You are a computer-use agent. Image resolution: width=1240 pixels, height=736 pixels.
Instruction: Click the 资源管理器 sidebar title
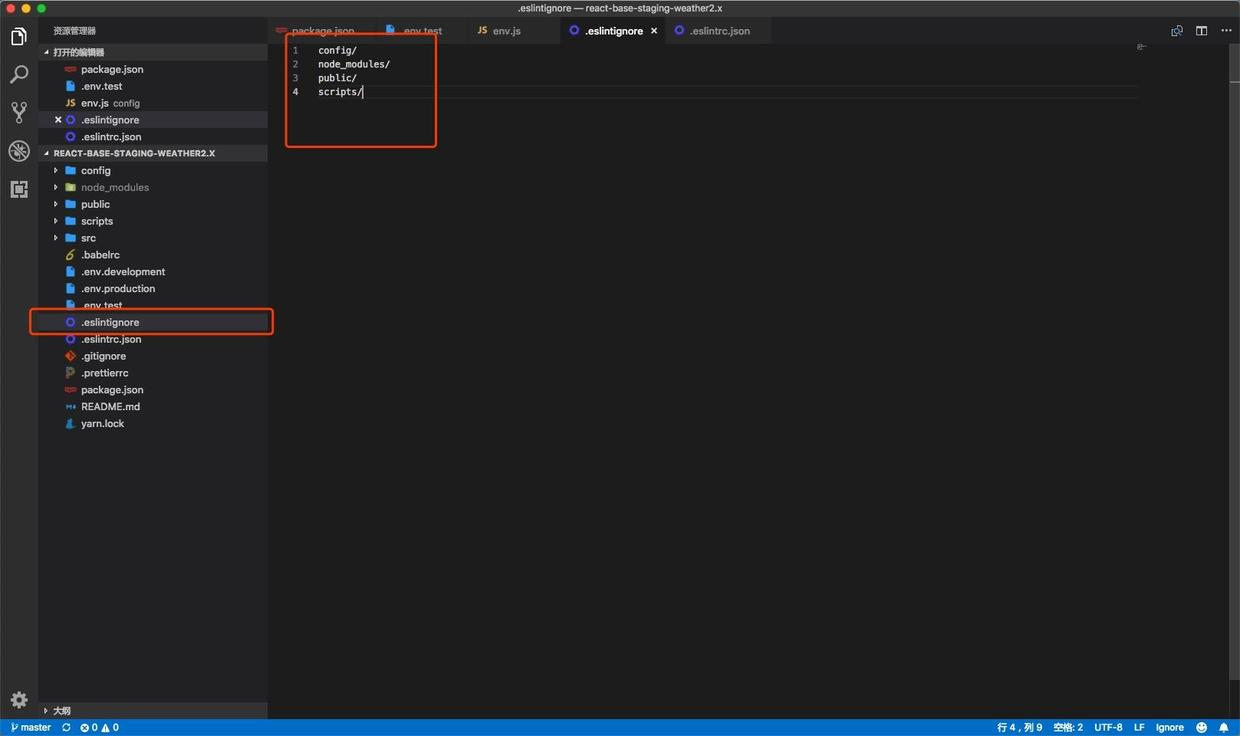pos(75,31)
